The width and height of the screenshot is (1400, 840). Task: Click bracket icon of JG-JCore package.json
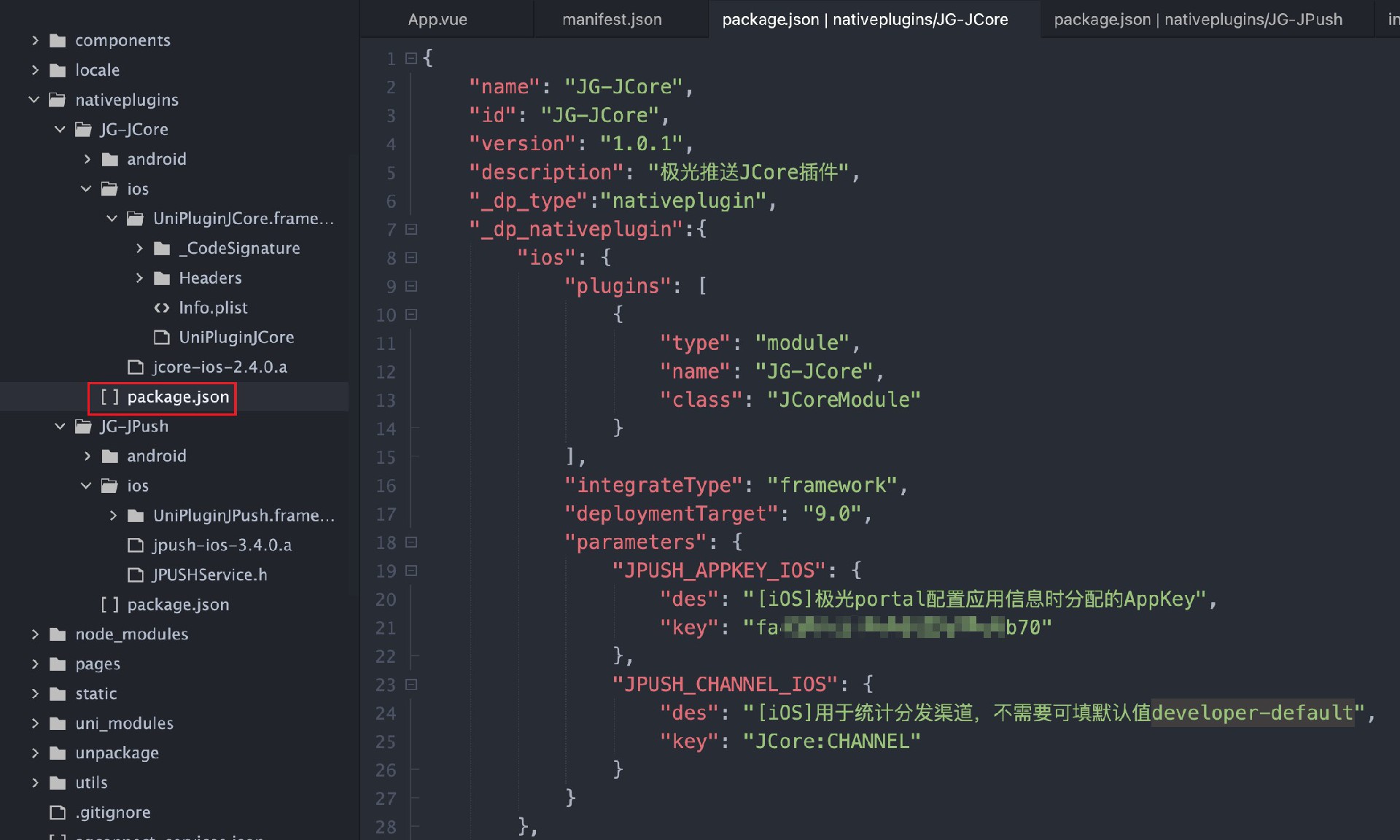[x=109, y=397]
